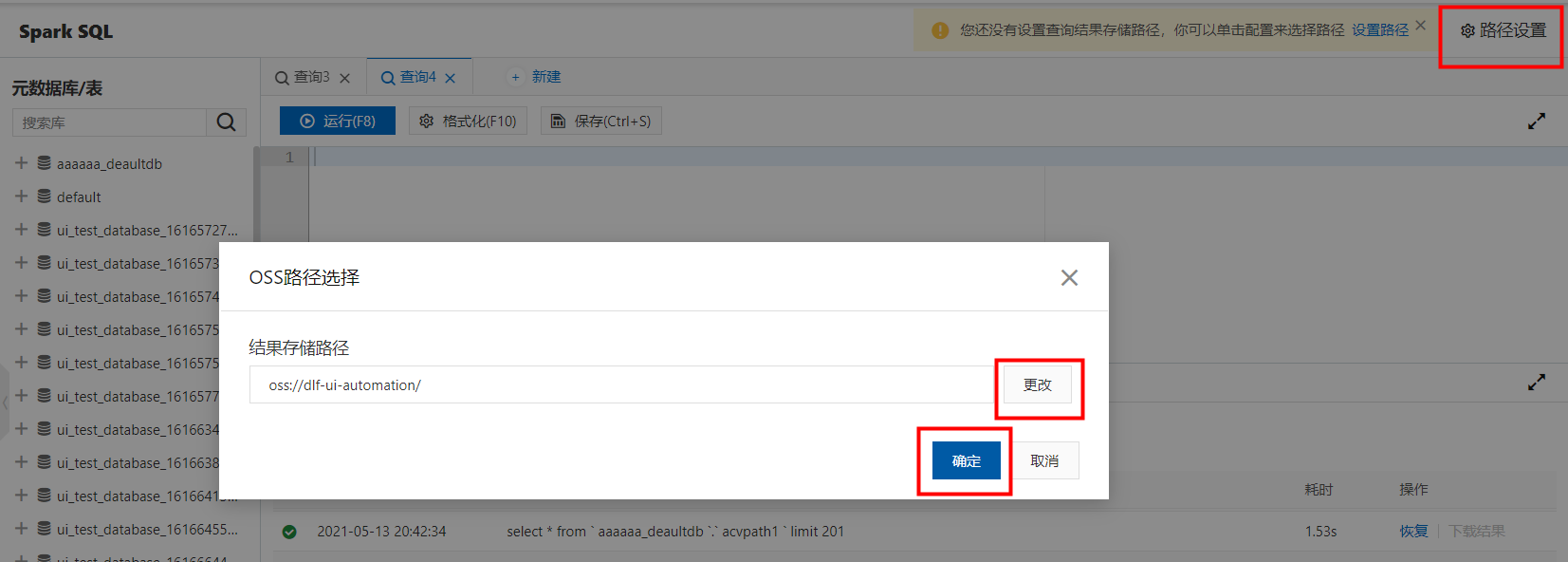Select the aaaaaa_deaultdb database entry
The image size is (1568, 562).
(109, 163)
